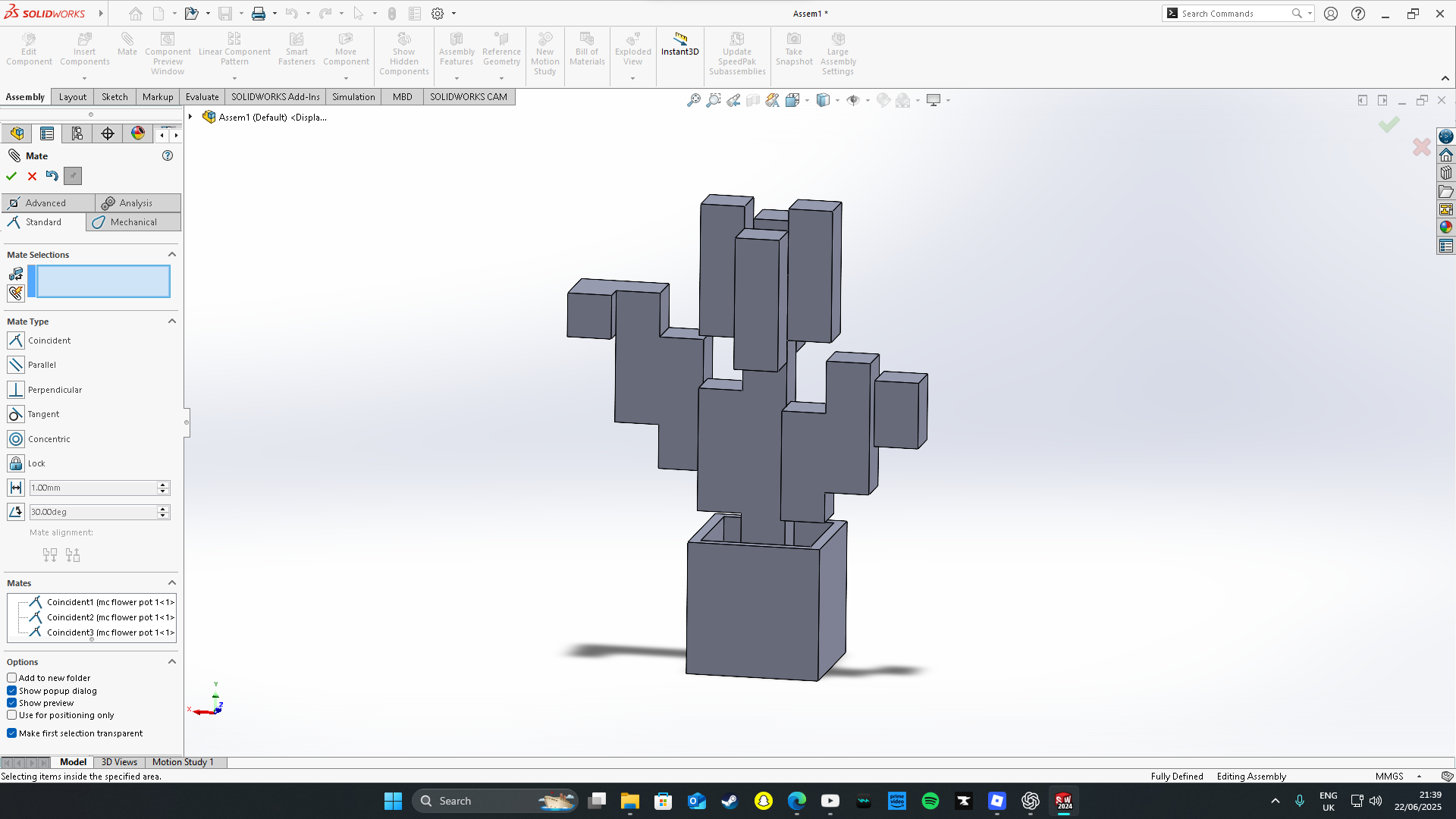The image size is (1456, 819).
Task: Click the Zoom to Fit icon
Action: 693,100
